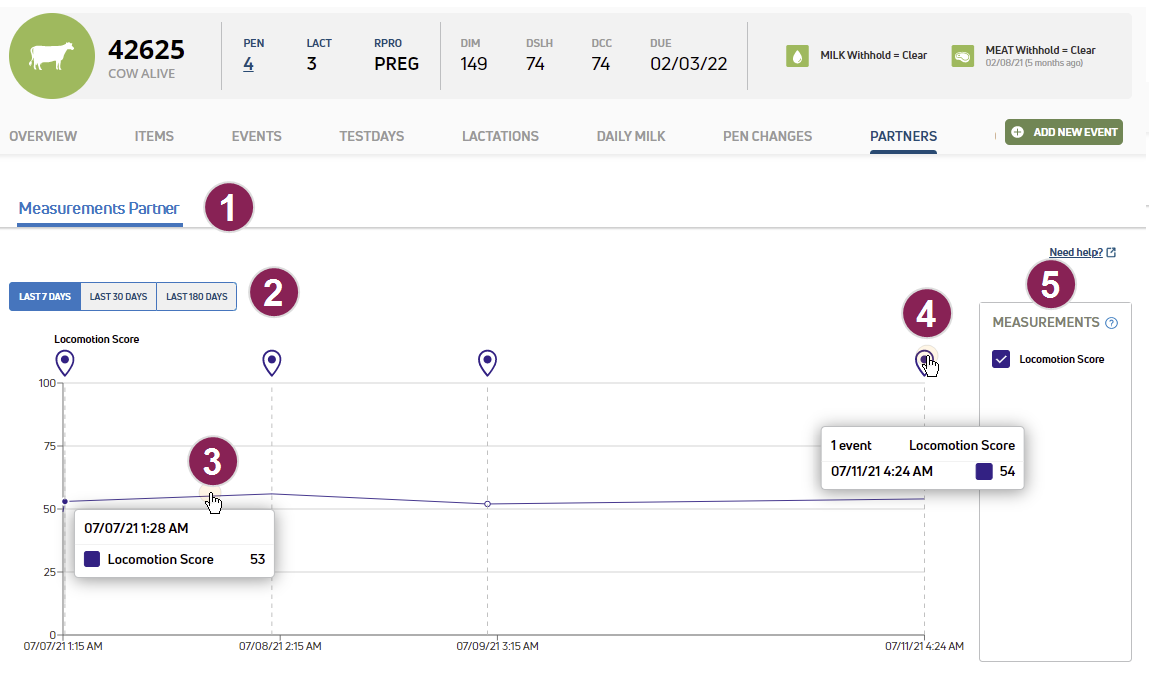The height and width of the screenshot is (677, 1149).
Task: Click the event pin above 07/08/21
Action: [271, 361]
